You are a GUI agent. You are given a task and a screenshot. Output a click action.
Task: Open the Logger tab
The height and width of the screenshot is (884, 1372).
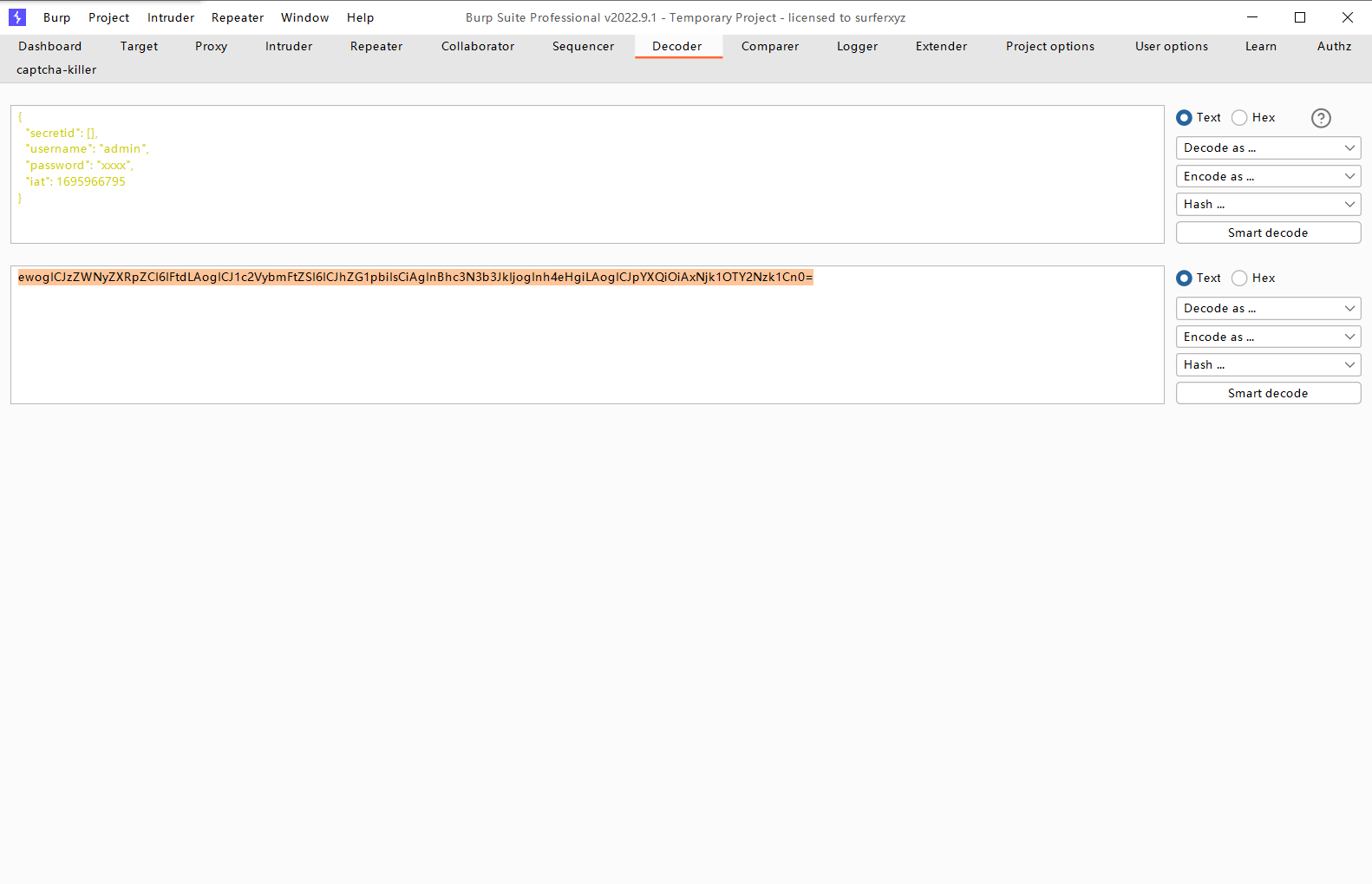[x=858, y=47]
